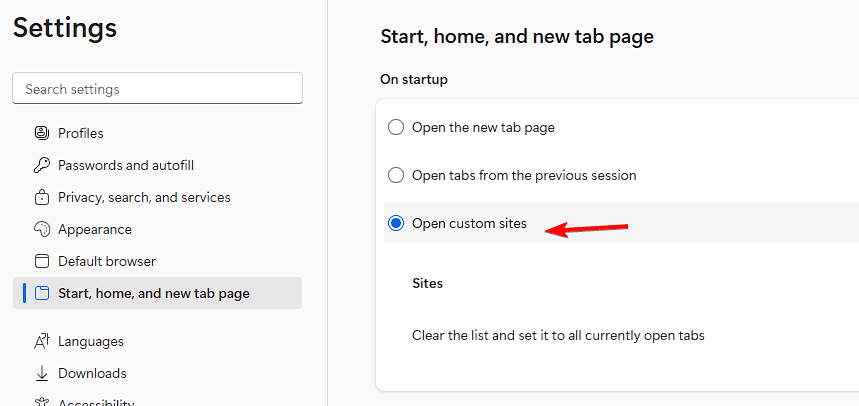Click the Privacy lock icon
The height and width of the screenshot is (406, 859).
(x=41, y=197)
